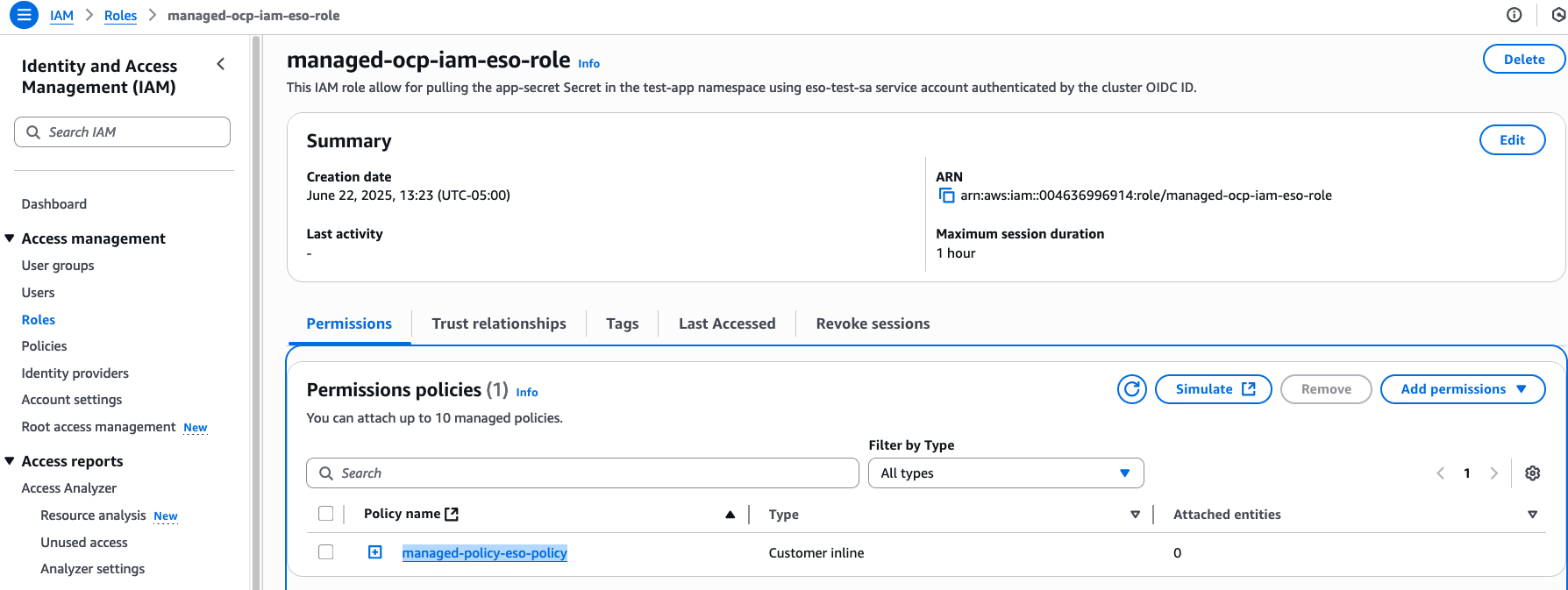Screen dimensions: 1568x590
Task: Click the Delete role button
Action: pyautogui.click(x=1523, y=60)
